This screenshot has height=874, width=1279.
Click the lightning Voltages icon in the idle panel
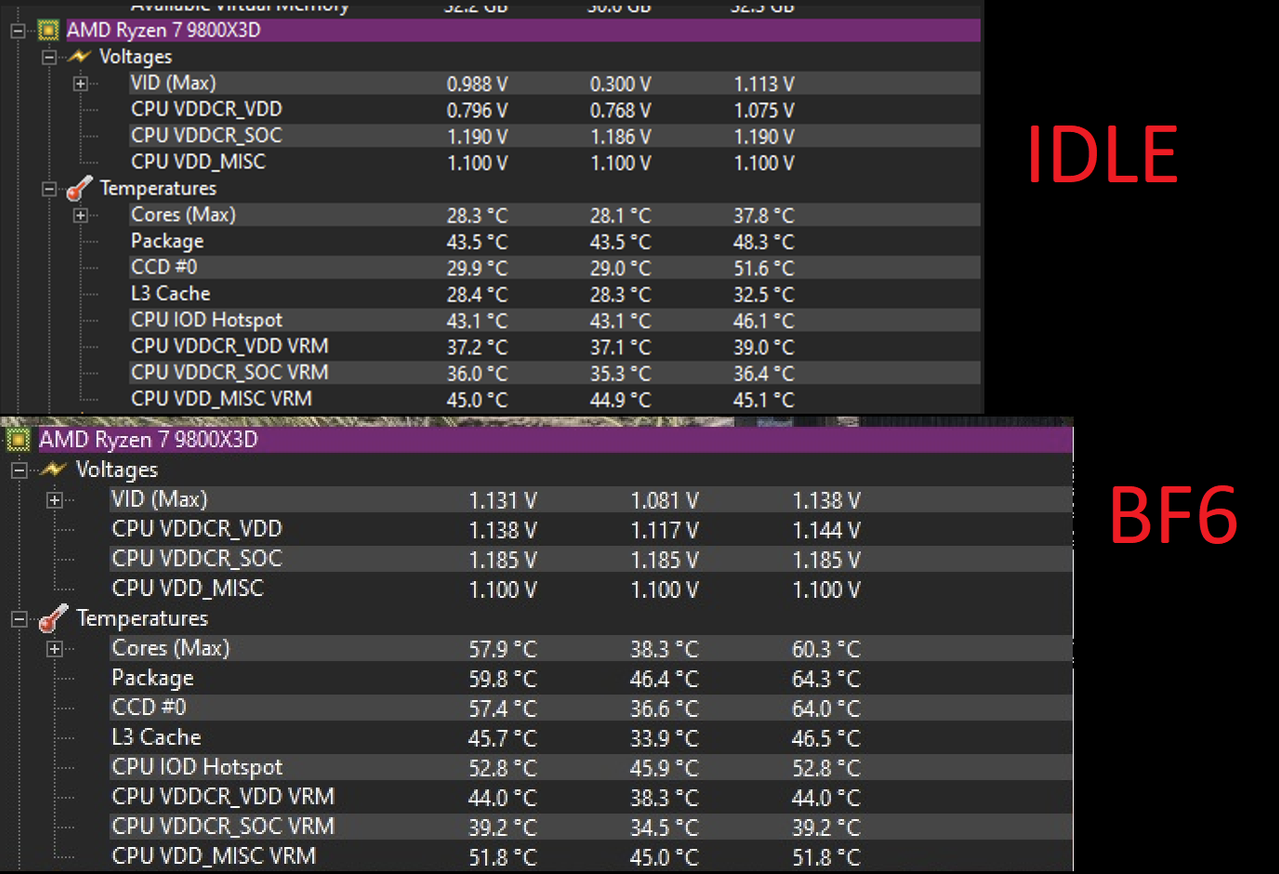pyautogui.click(x=79, y=57)
